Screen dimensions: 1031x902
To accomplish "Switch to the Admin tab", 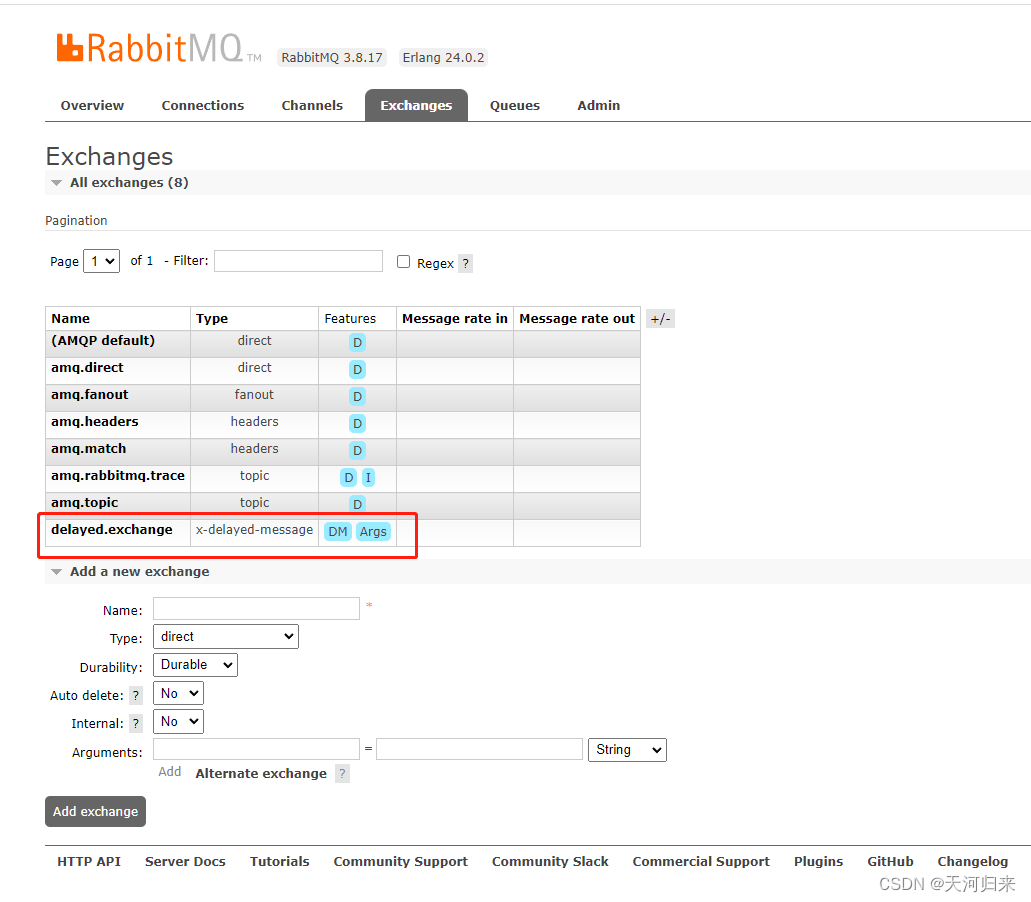I will coord(598,106).
